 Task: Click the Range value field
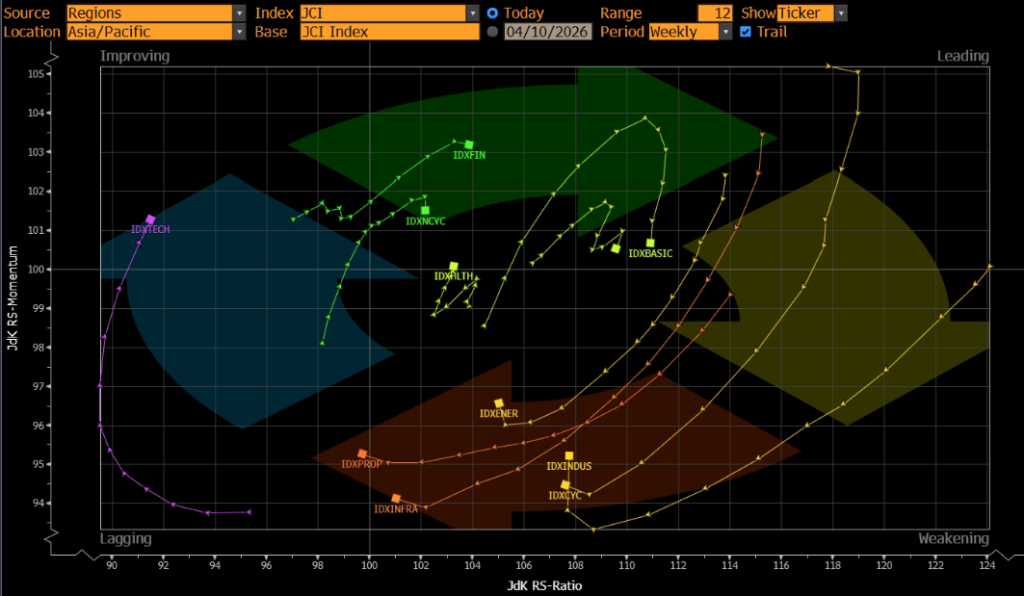pos(715,13)
